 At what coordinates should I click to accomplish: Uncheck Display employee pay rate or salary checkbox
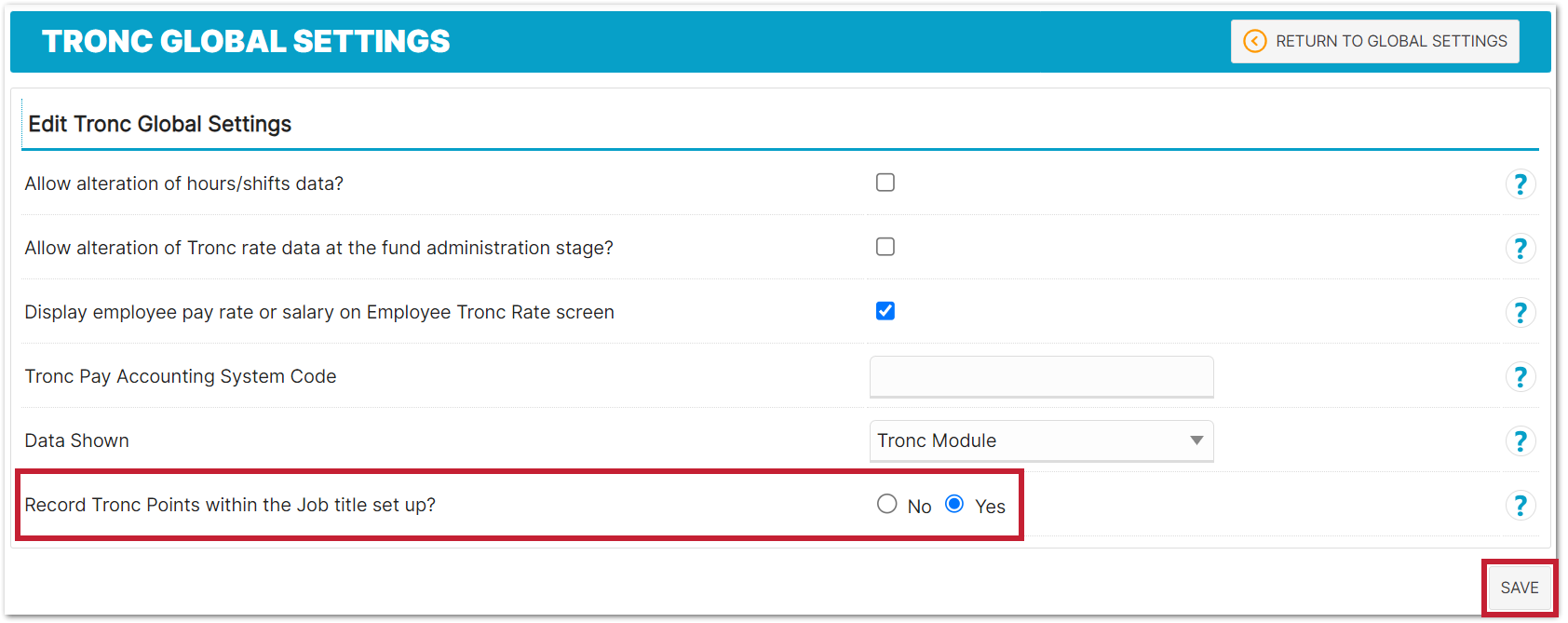[885, 311]
